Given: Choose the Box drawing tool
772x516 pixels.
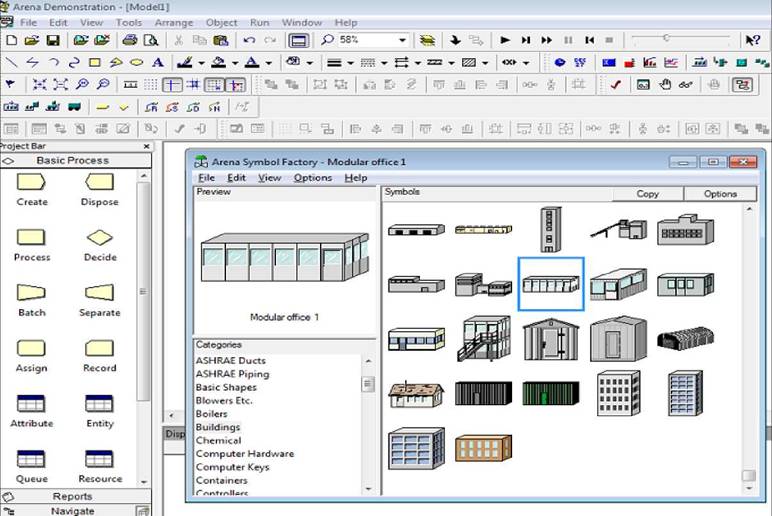Looking at the screenshot, I should click(95, 63).
